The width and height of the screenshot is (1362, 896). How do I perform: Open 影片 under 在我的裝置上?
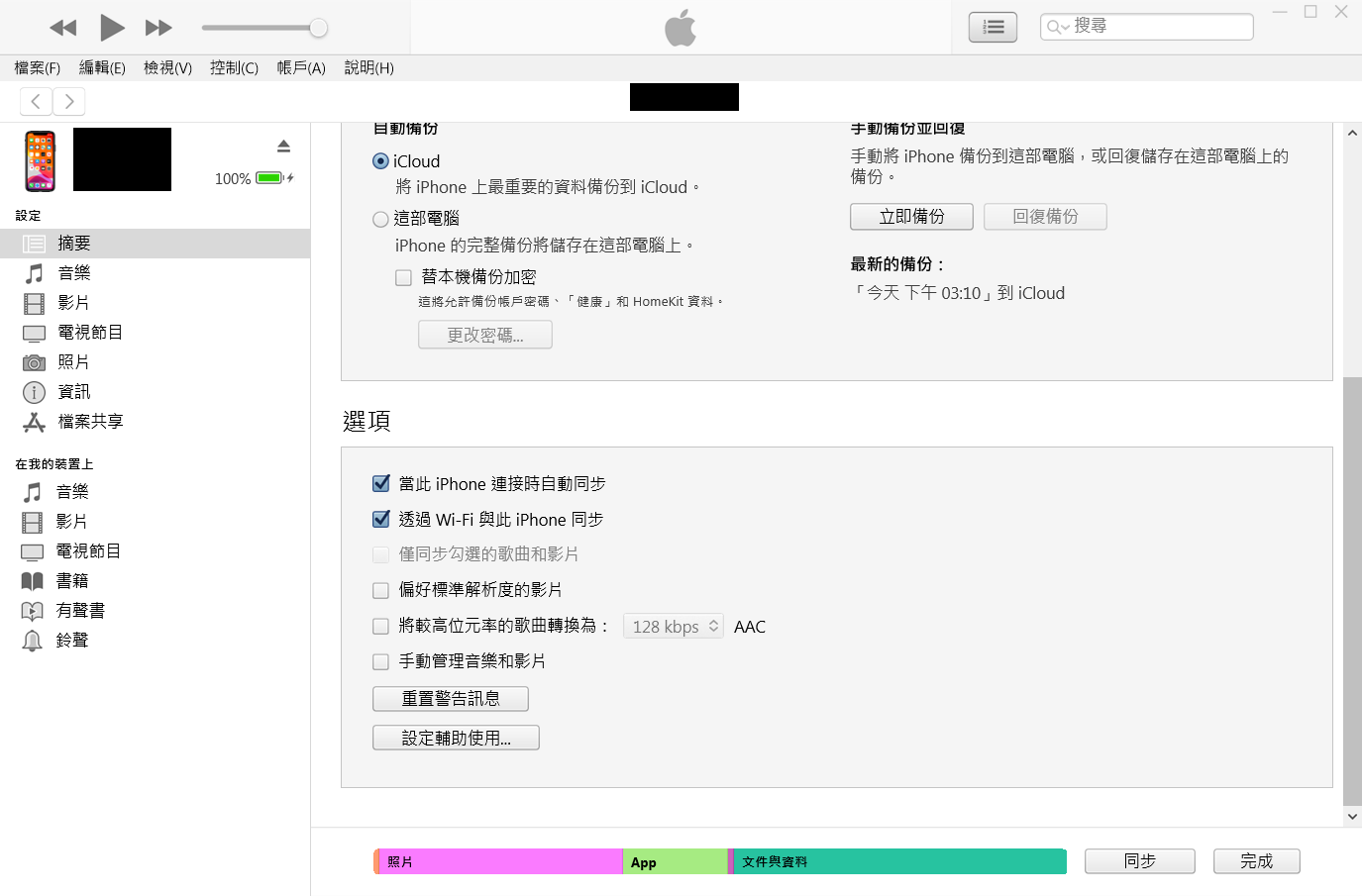155,522
